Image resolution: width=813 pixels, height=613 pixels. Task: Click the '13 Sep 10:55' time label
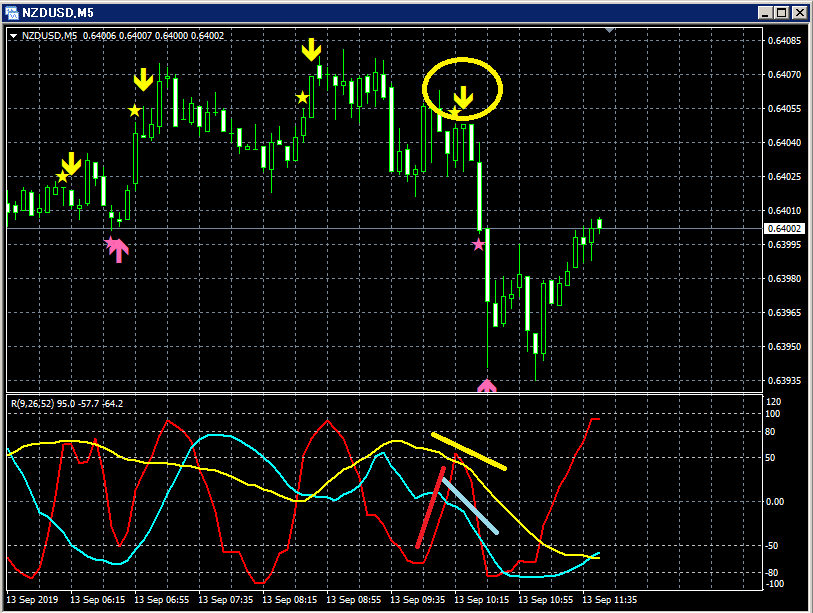(x=546, y=600)
